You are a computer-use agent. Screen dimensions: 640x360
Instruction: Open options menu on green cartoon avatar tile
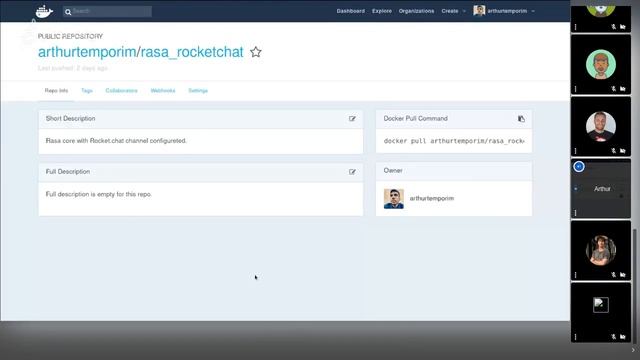tap(576, 89)
